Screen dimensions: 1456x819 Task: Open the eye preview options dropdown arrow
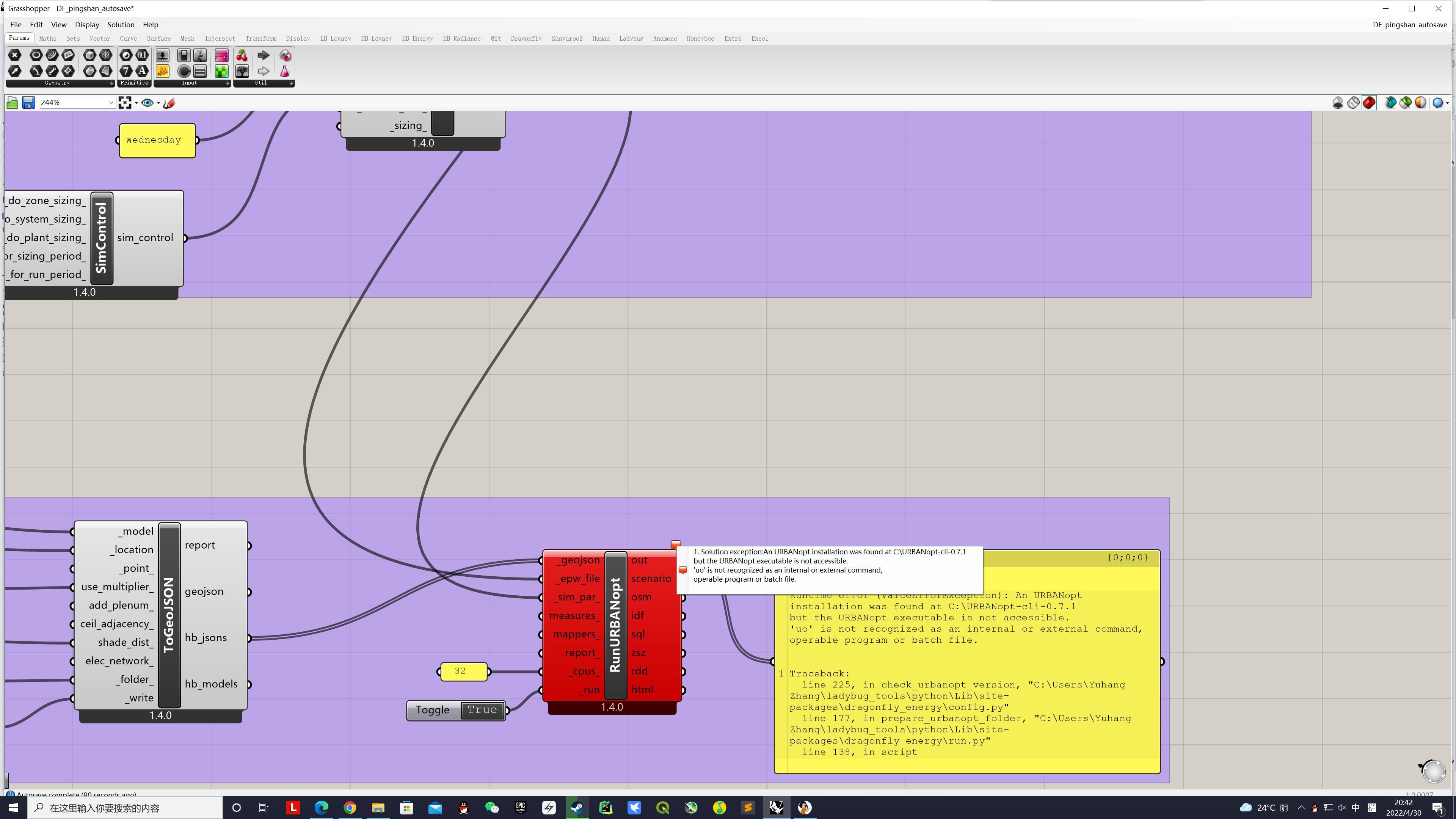(158, 103)
